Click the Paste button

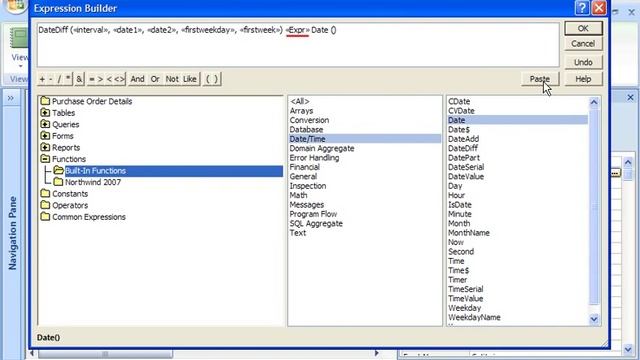[x=540, y=79]
